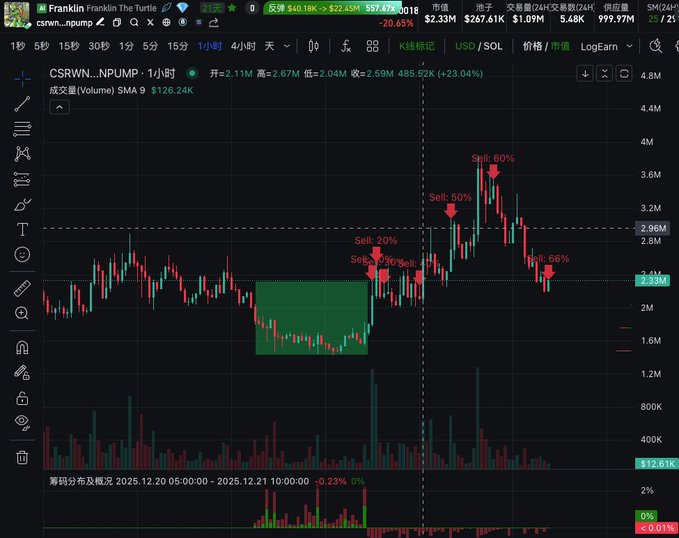Click the blue diamond badge icon
679x538 pixels.
coord(182,8)
